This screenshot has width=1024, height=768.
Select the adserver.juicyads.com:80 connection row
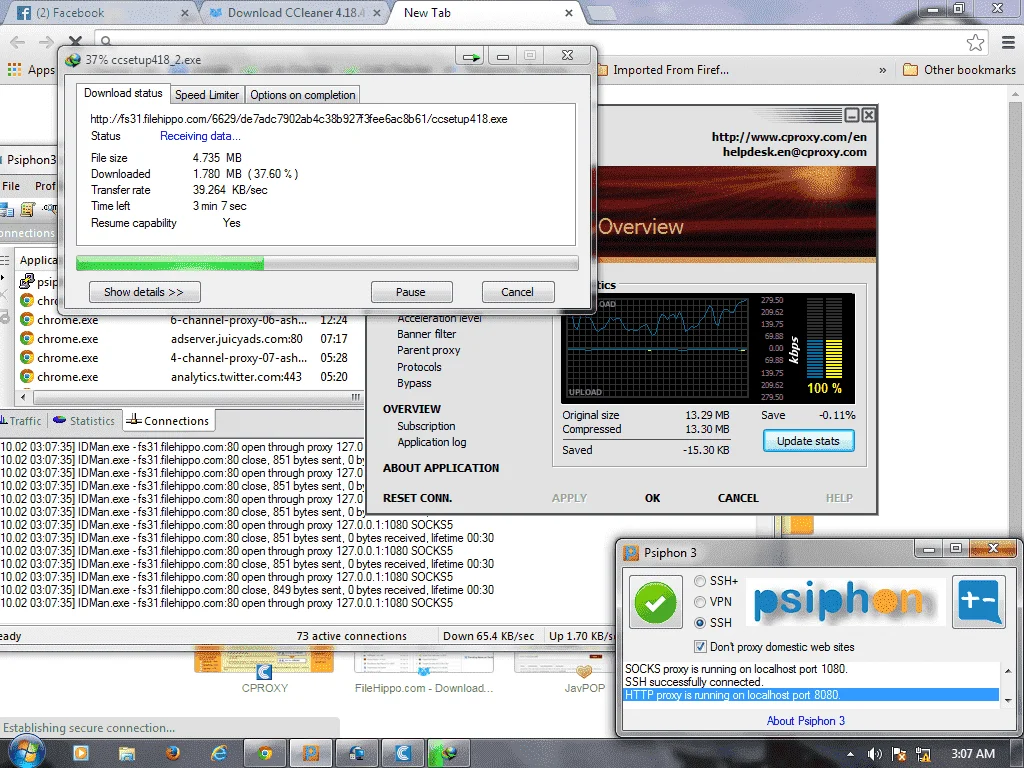pyautogui.click(x=189, y=339)
